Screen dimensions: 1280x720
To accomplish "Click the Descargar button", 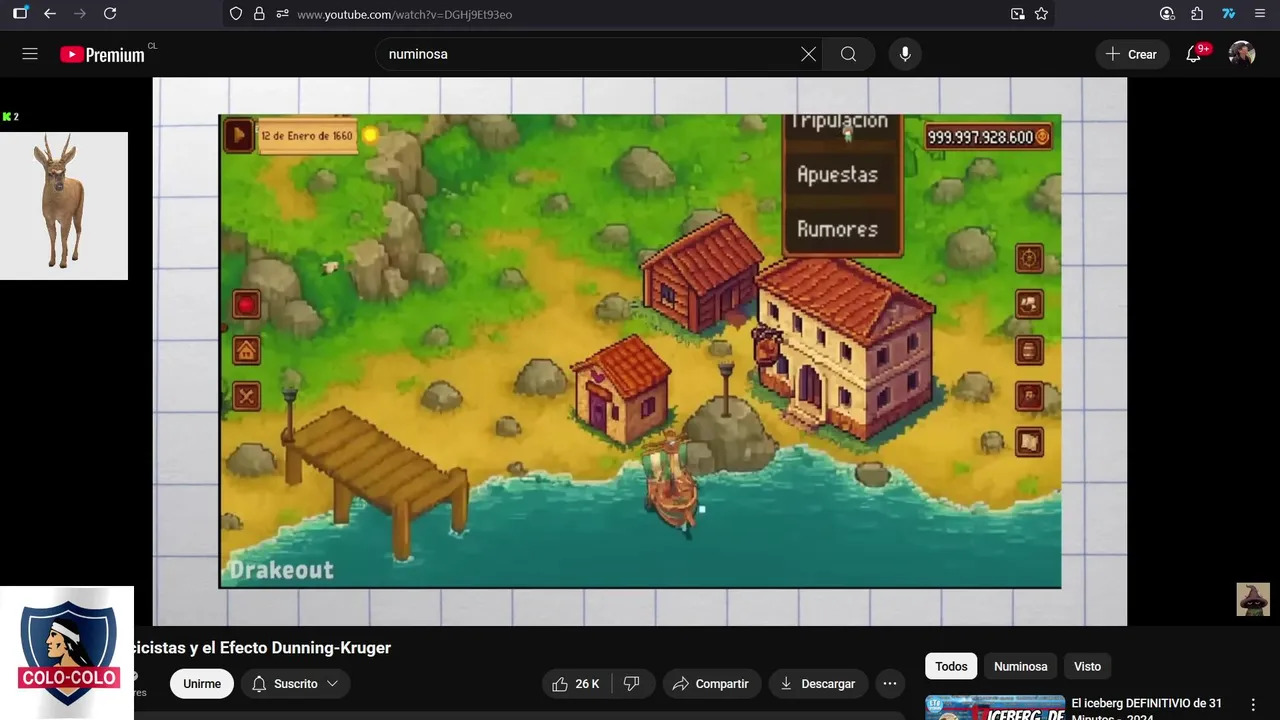I will point(818,684).
